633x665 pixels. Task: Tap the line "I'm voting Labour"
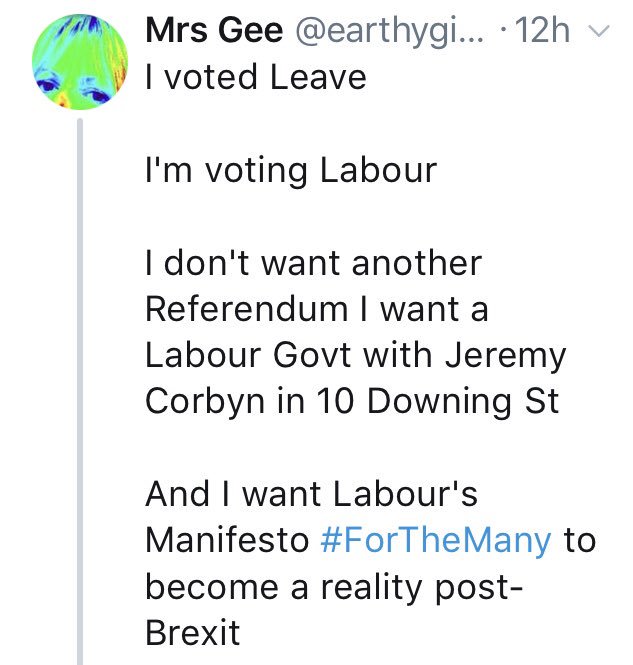point(291,170)
